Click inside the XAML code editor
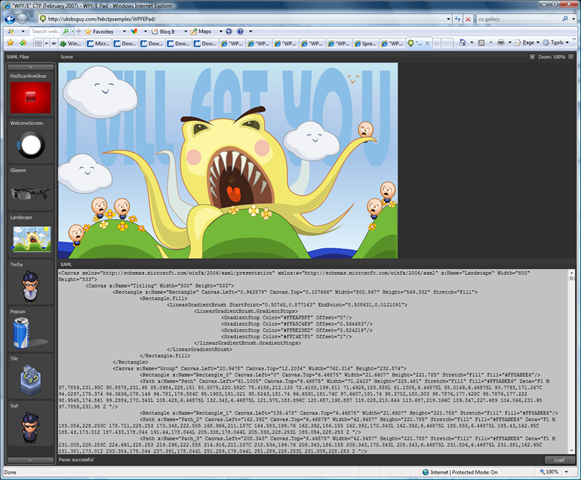 [313, 362]
